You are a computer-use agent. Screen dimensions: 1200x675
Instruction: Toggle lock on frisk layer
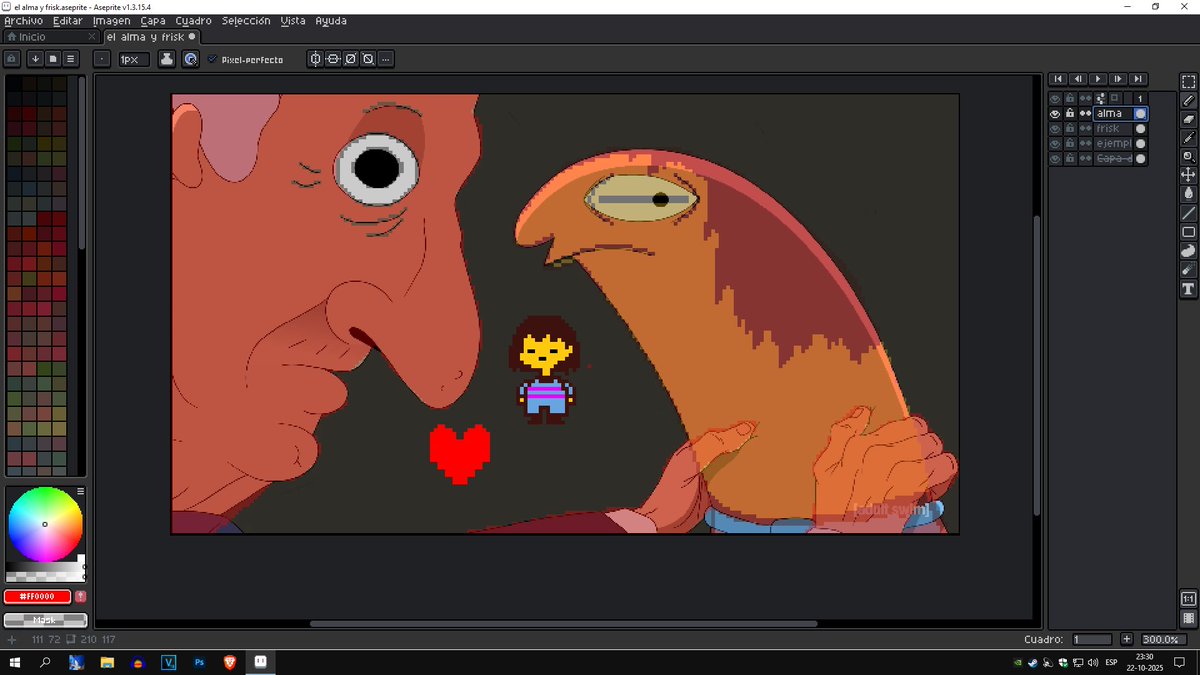(x=1070, y=129)
